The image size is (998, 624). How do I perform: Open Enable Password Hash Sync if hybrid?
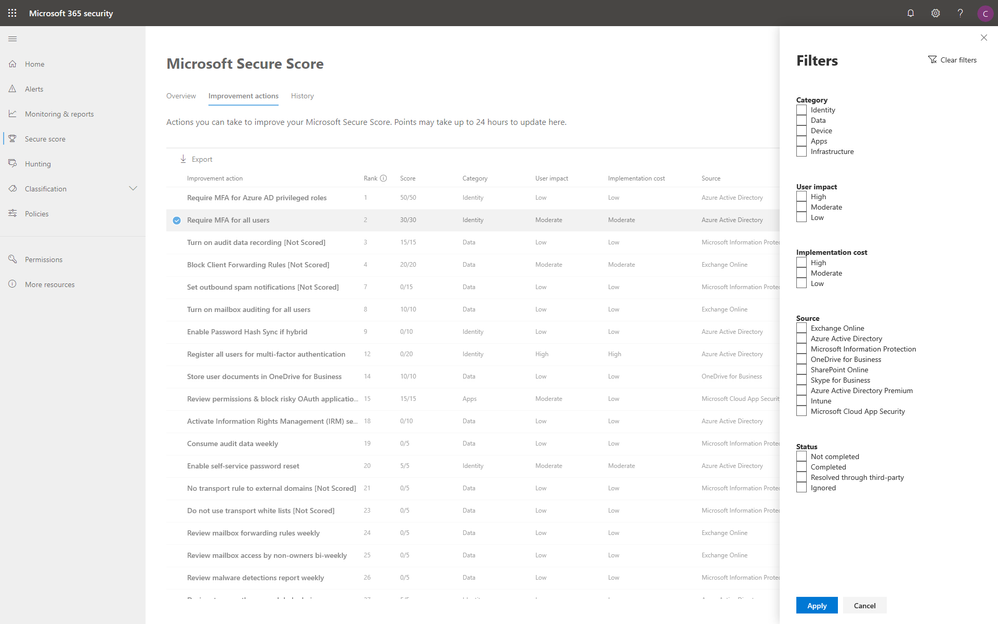coord(247,332)
